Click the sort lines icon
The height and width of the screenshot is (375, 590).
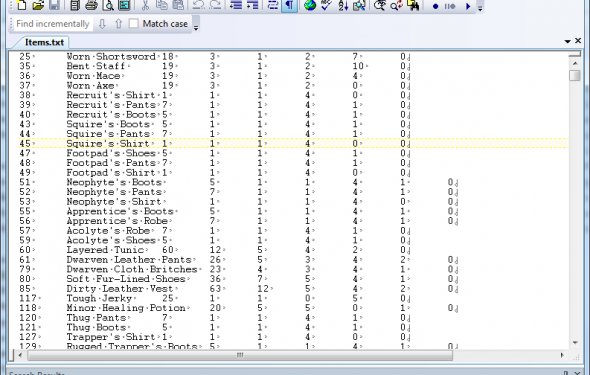click(343, 5)
